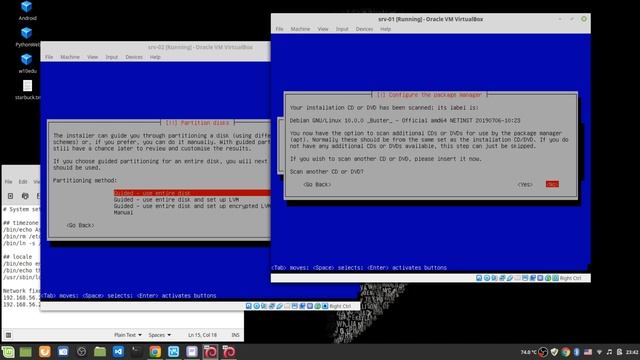Screen dimensions: 640x360
Task: Open View menu in srv-01 window
Action: coord(323,29)
